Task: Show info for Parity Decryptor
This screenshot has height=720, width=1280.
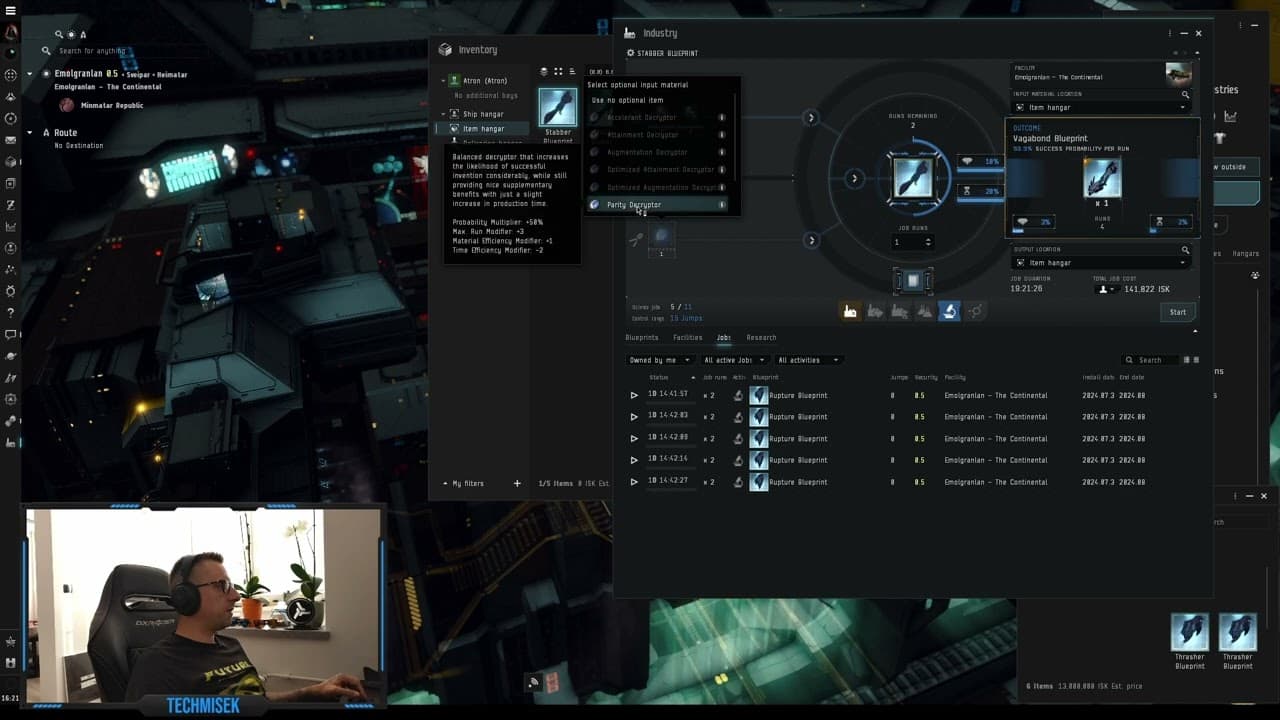Action: click(x=722, y=205)
